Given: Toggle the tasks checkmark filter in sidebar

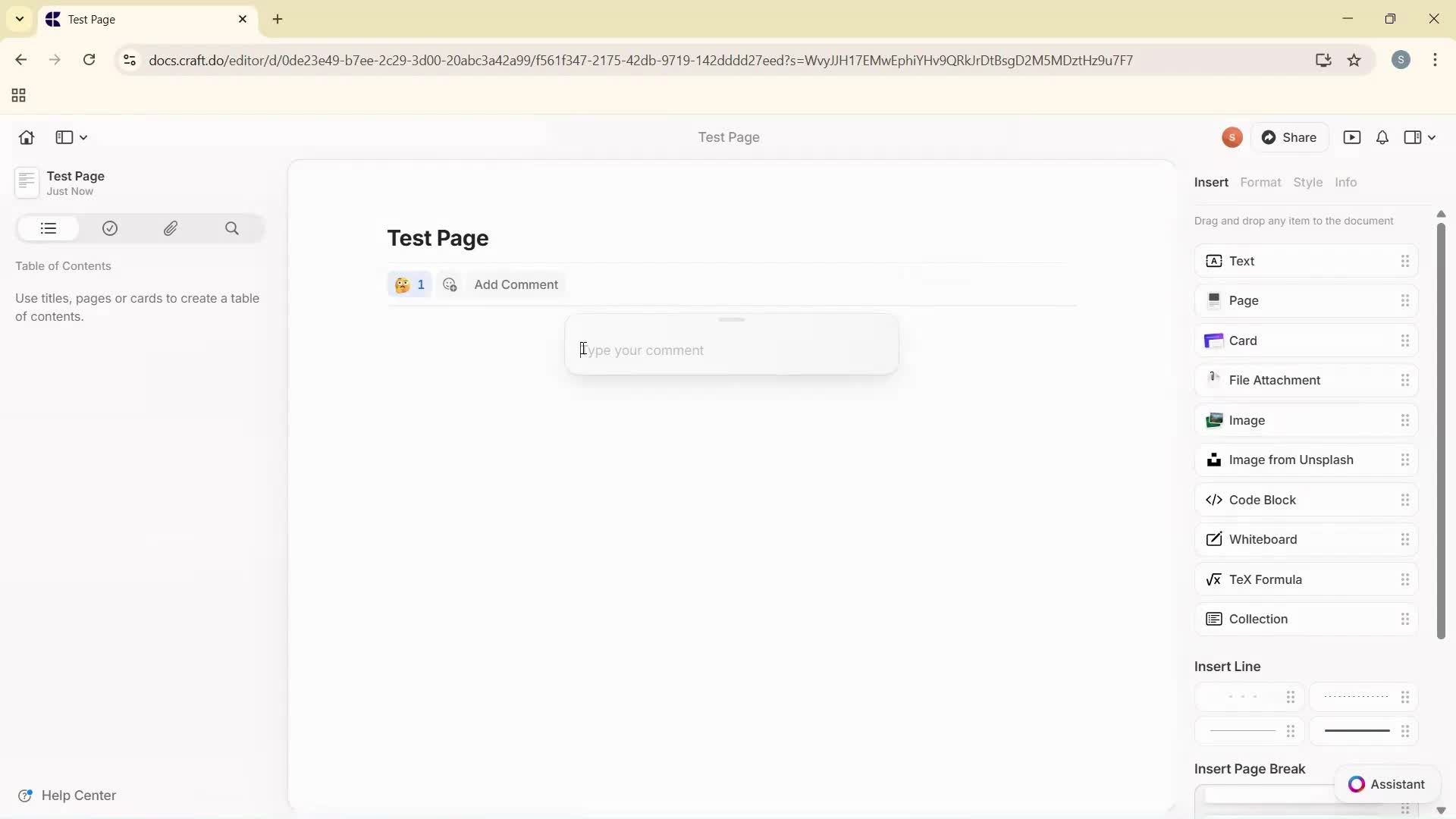Looking at the screenshot, I should tap(109, 228).
